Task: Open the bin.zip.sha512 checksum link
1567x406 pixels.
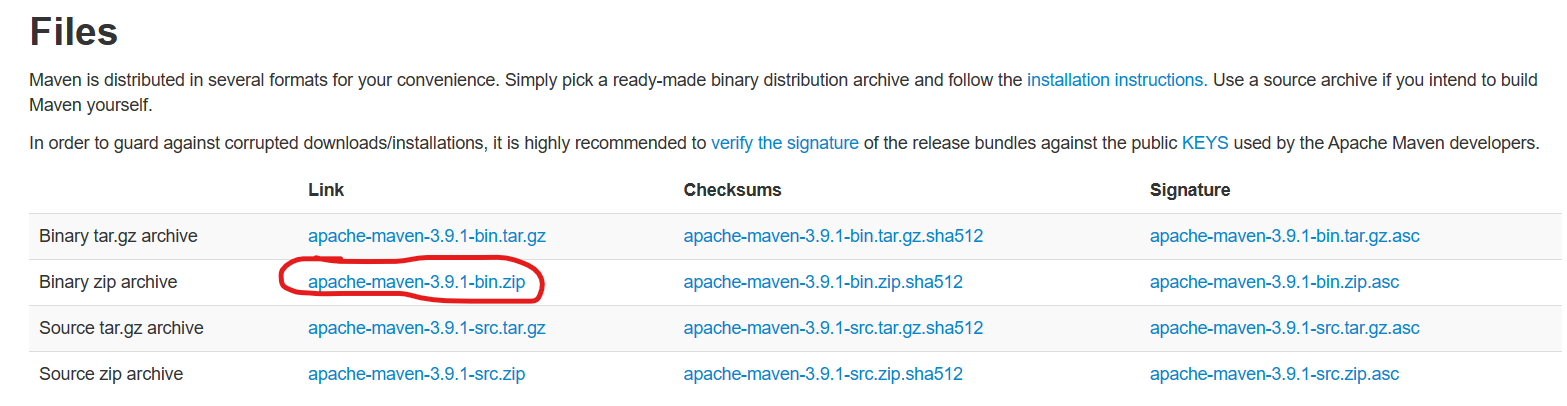Action: tap(823, 283)
